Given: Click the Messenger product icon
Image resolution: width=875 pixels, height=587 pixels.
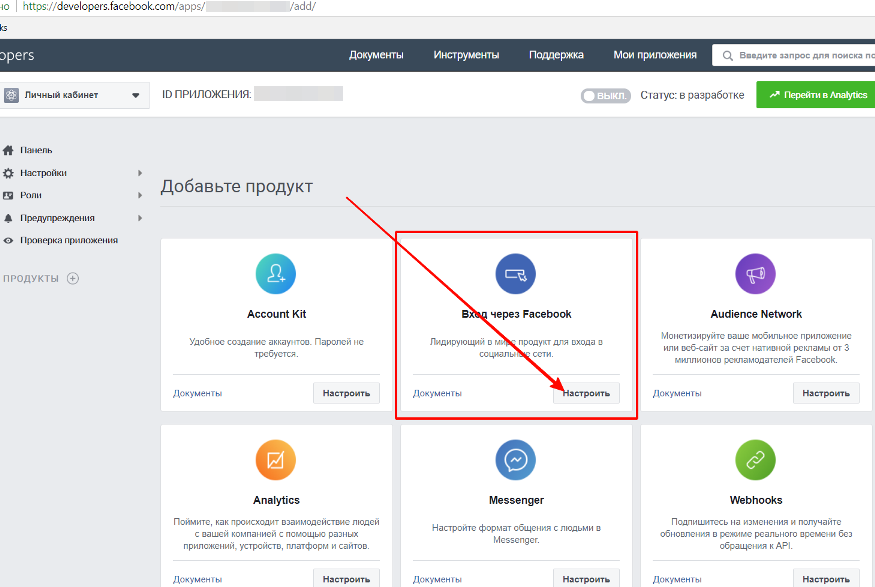Looking at the screenshot, I should [x=516, y=460].
